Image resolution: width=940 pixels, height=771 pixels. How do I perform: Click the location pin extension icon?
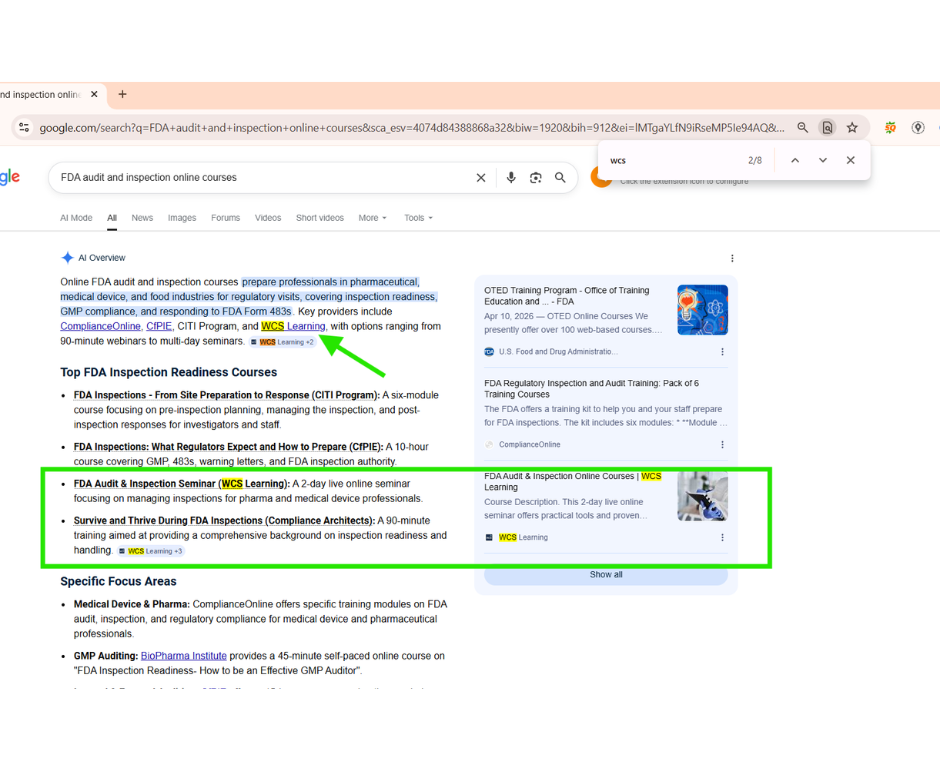tap(917, 127)
